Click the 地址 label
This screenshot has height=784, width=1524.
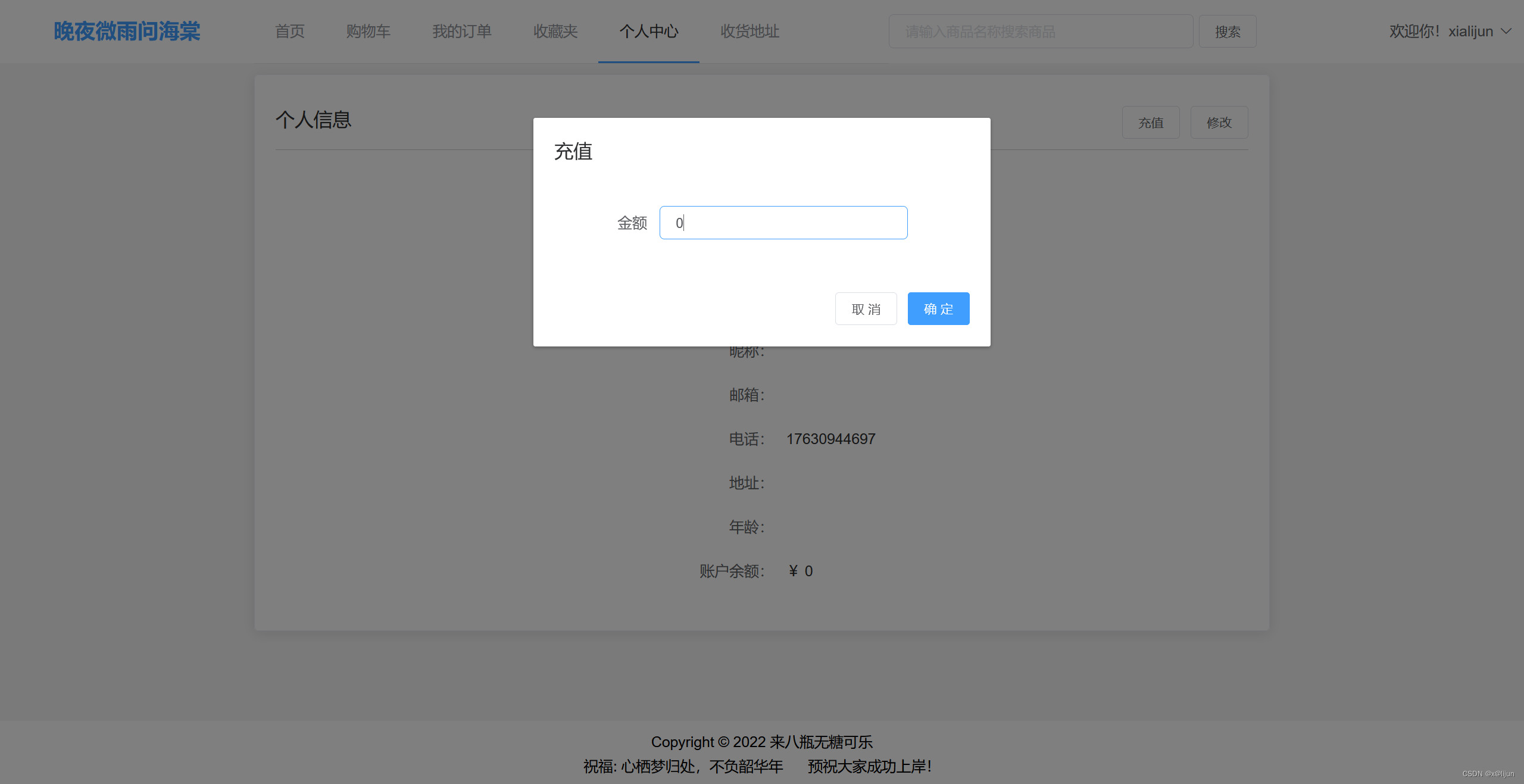point(747,483)
